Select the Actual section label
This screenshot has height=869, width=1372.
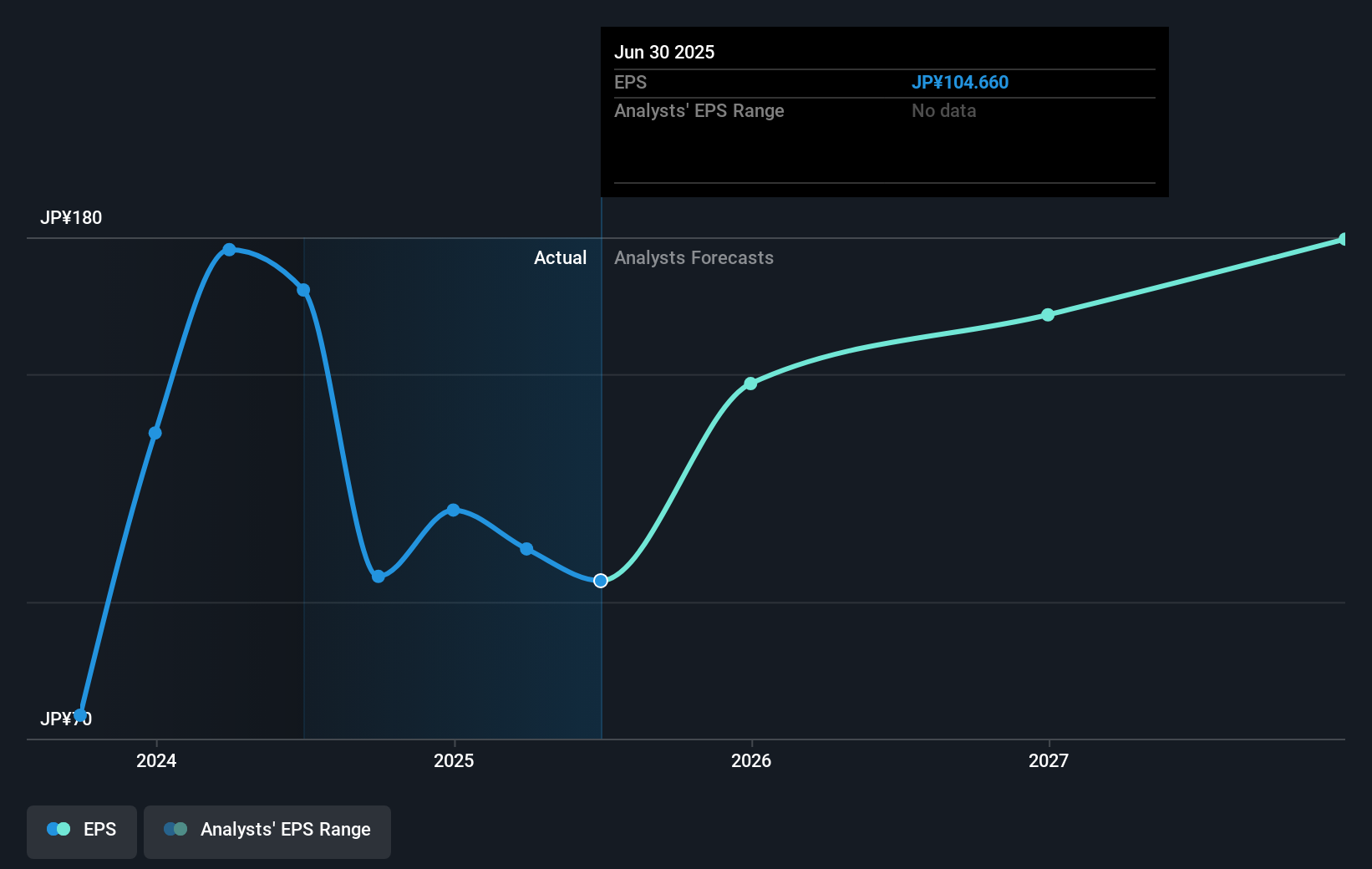pos(560,257)
